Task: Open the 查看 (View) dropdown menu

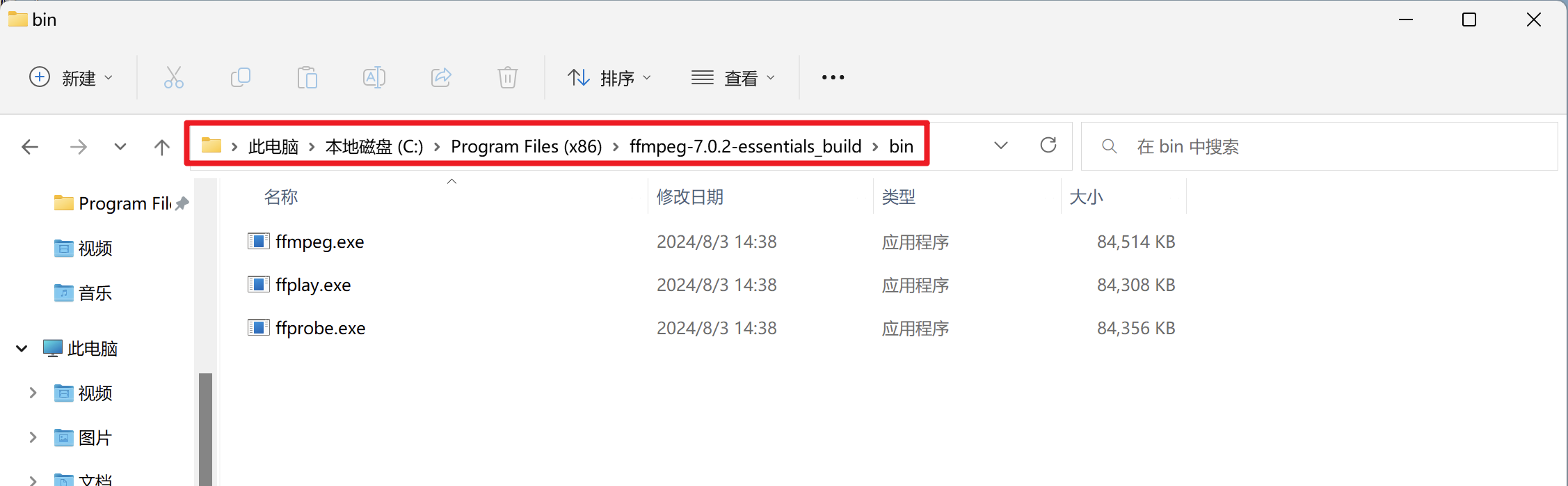Action: coord(733,77)
